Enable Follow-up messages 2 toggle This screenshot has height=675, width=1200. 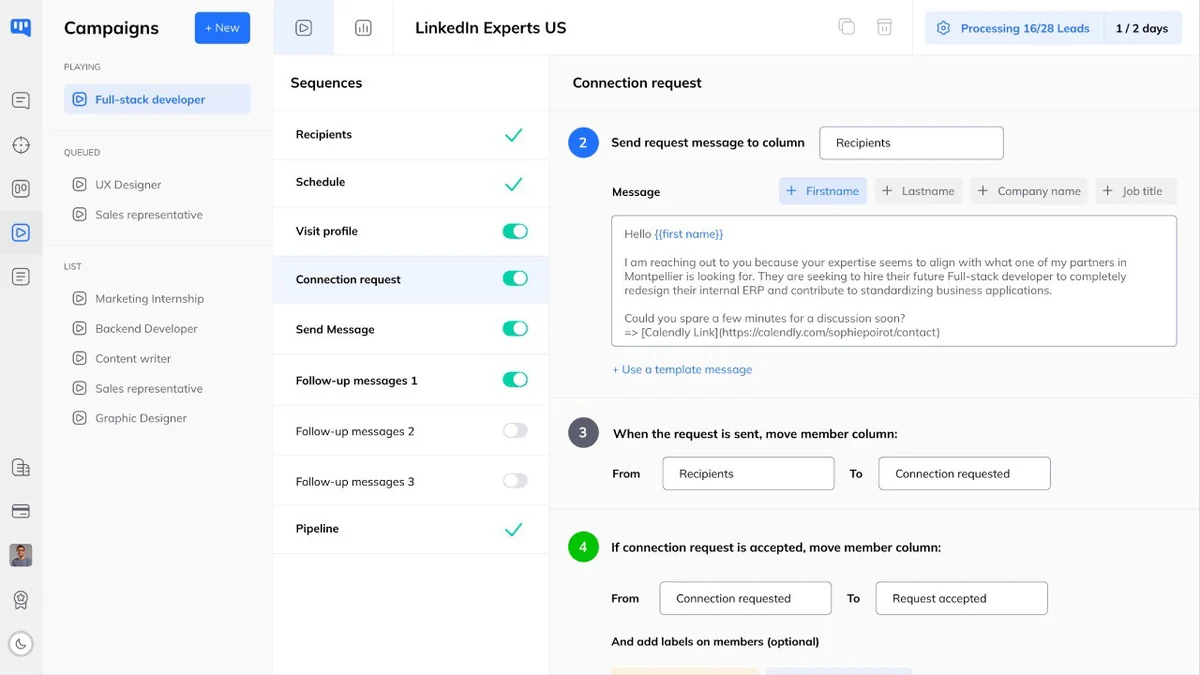coord(515,431)
